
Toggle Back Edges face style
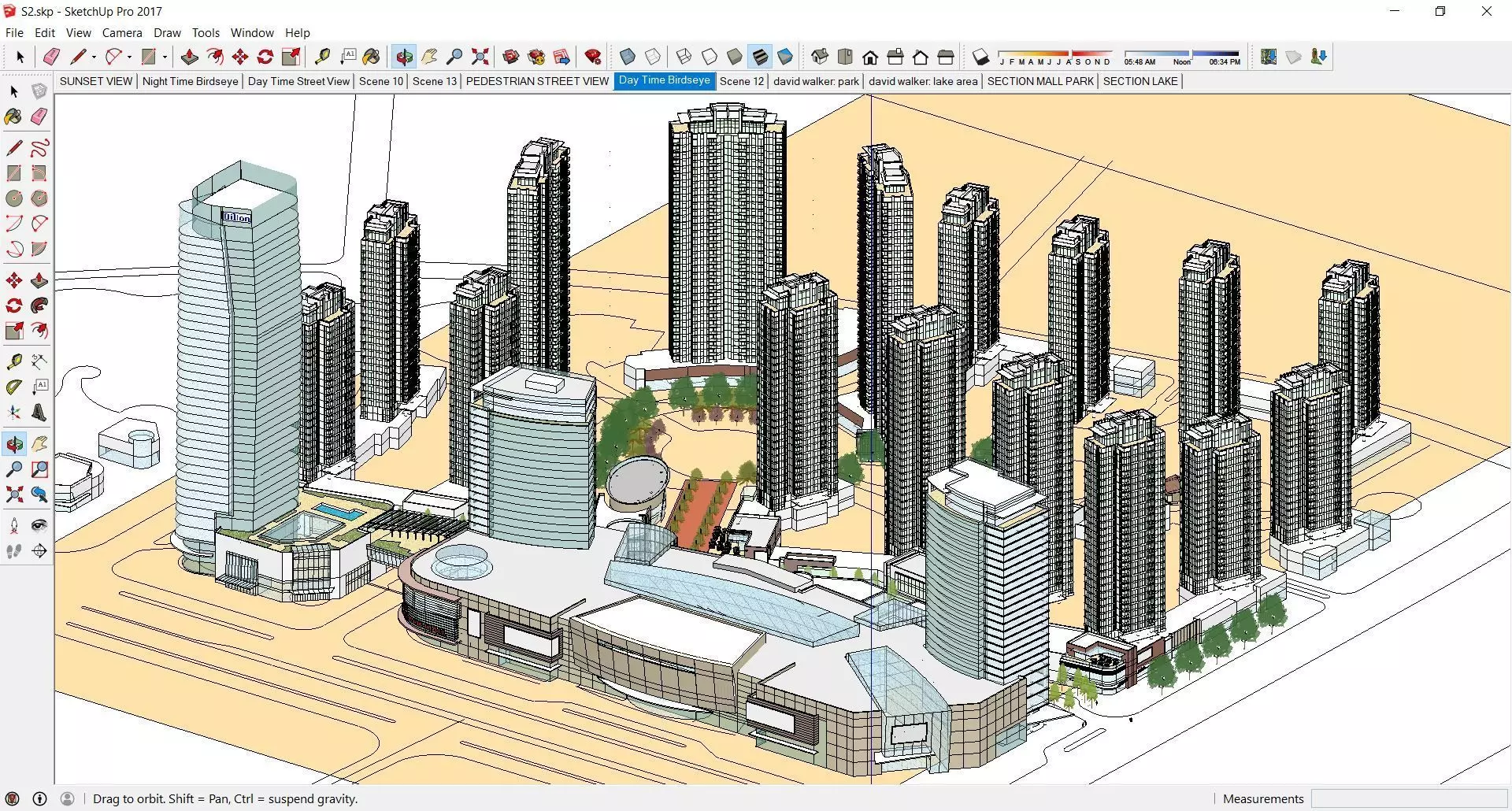(653, 57)
